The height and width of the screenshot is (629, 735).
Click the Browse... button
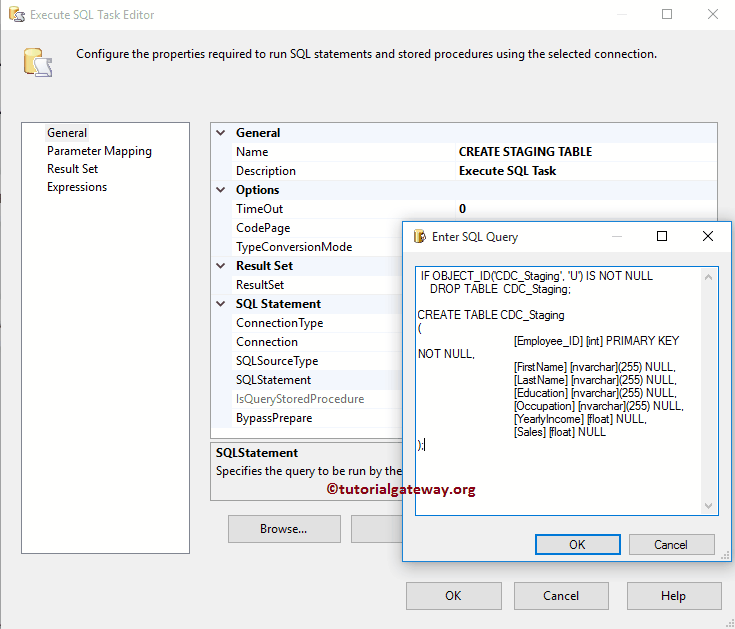(284, 529)
